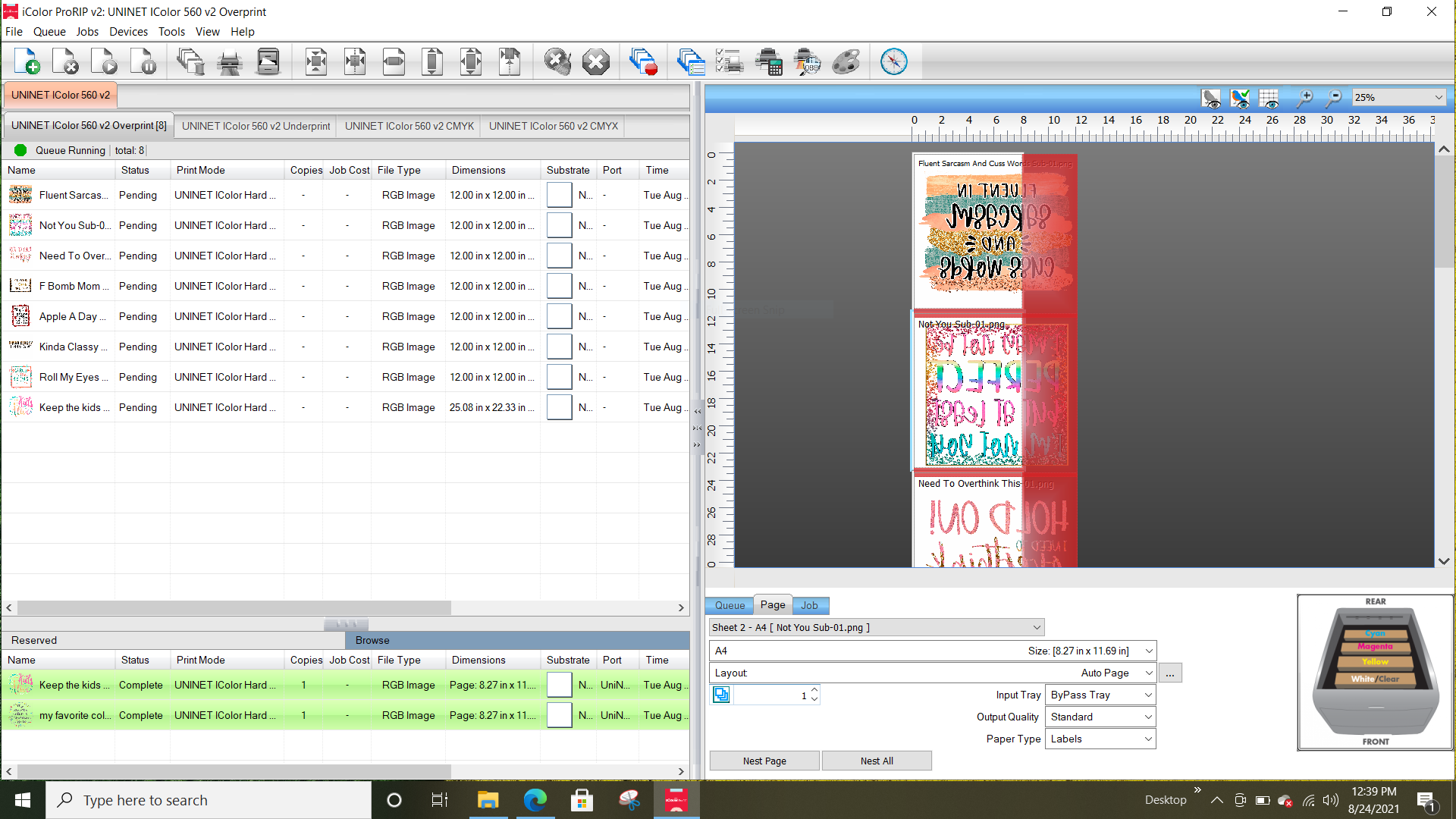Check the substrate checkbox for Fluent Sarcas job

click(x=559, y=195)
